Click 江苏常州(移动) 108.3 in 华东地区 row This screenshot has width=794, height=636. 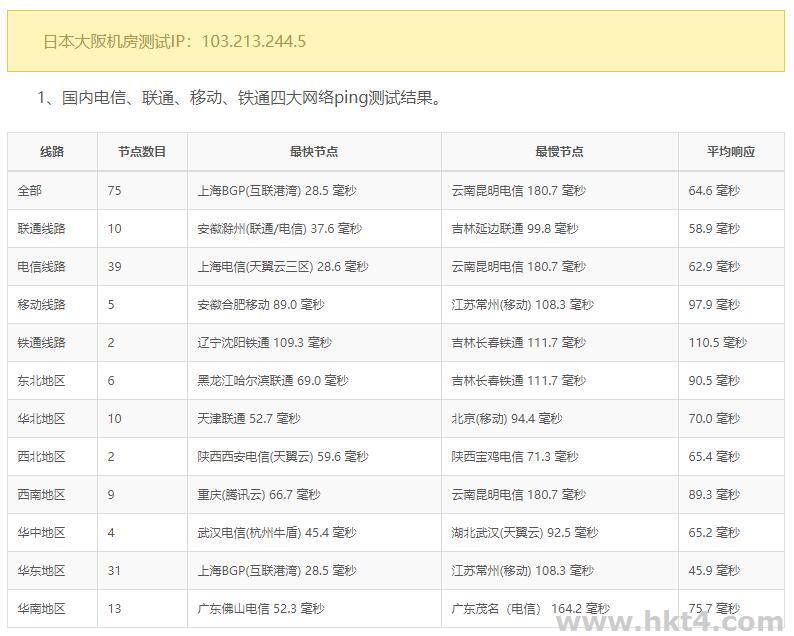[523, 571]
